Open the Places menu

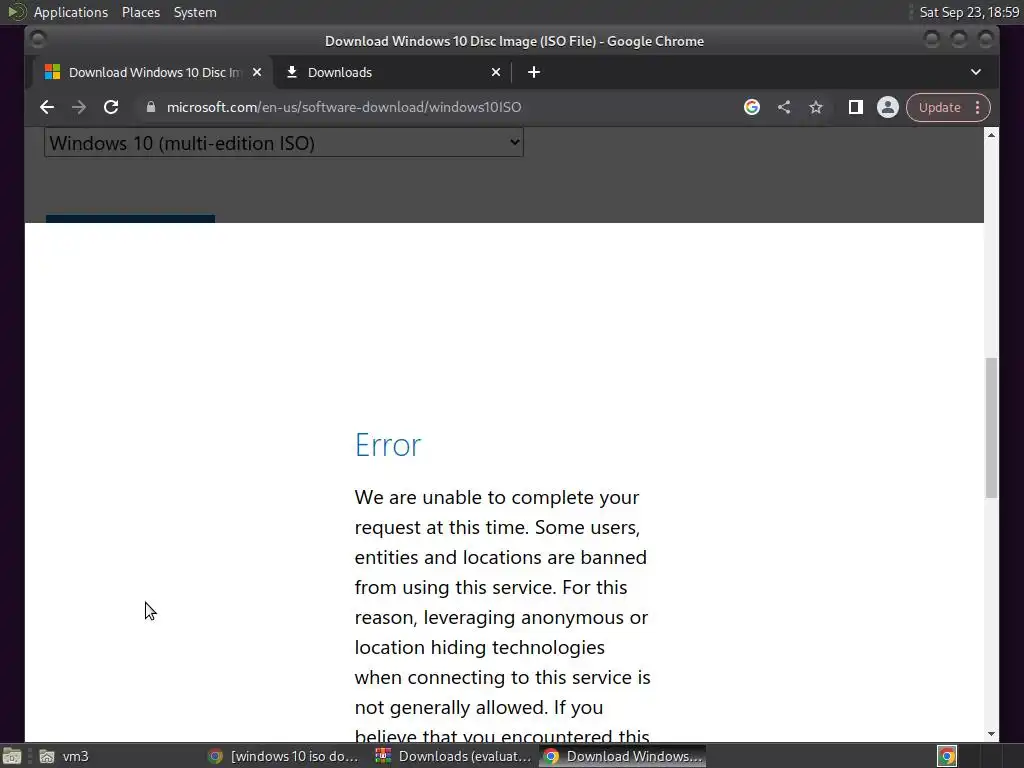coord(140,12)
